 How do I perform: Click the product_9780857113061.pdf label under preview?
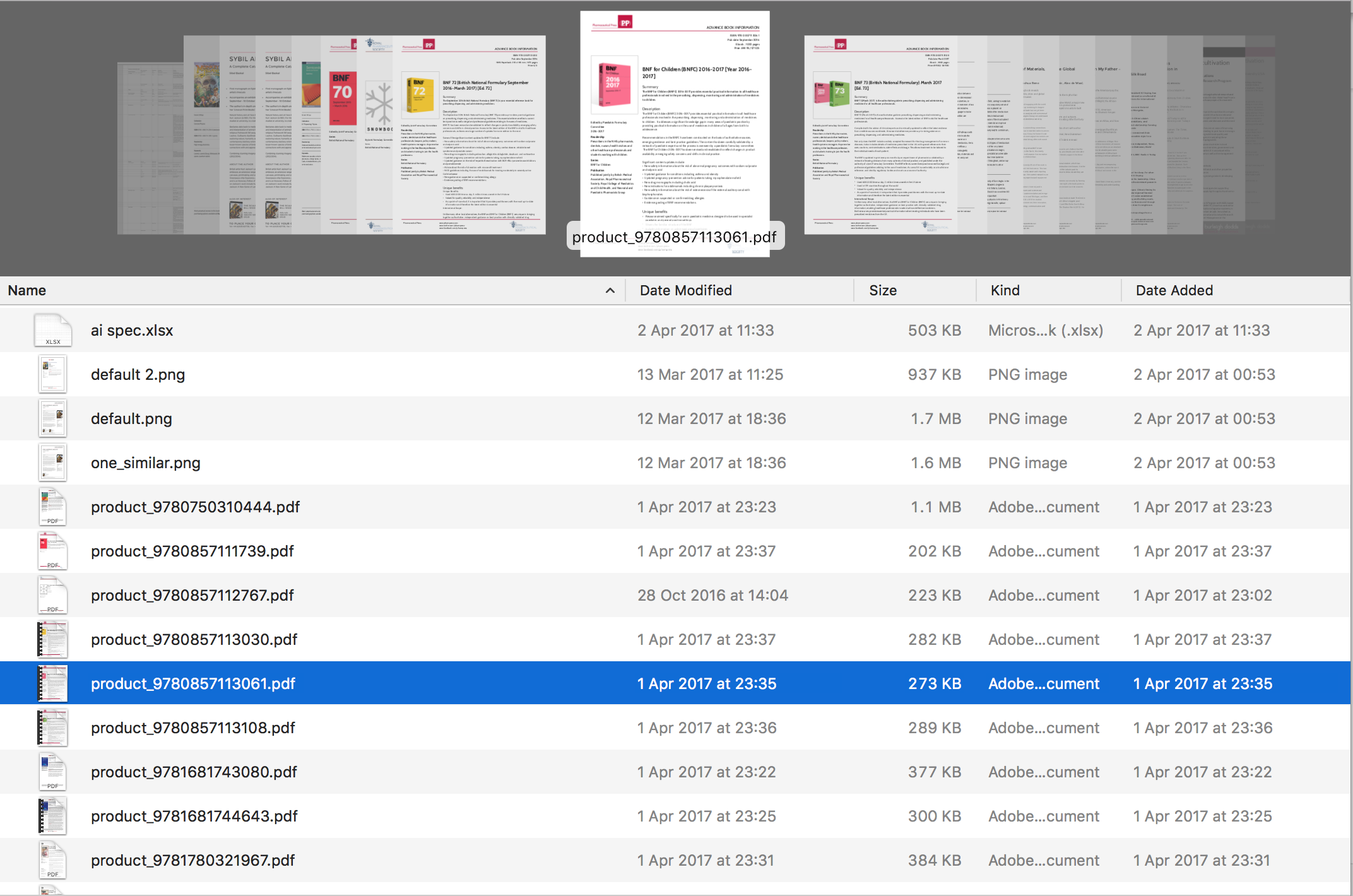click(x=675, y=237)
